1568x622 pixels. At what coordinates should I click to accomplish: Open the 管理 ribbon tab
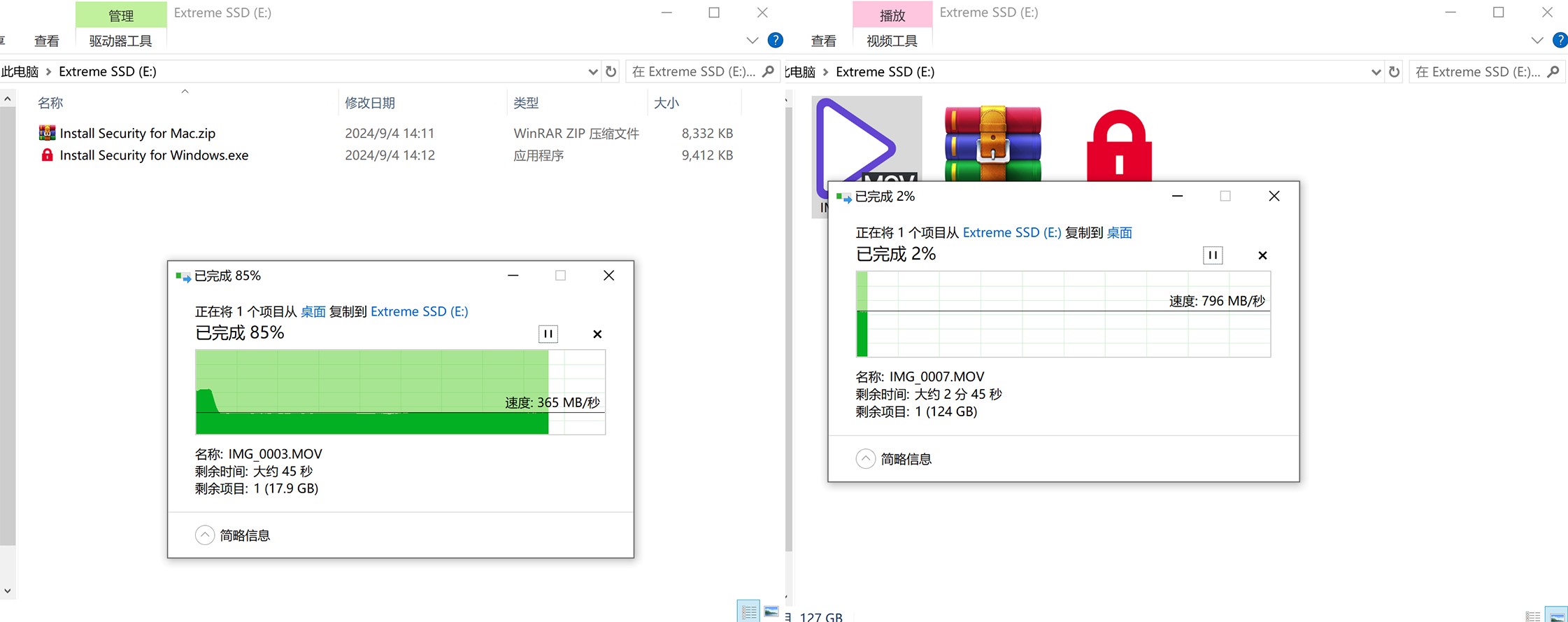click(121, 15)
